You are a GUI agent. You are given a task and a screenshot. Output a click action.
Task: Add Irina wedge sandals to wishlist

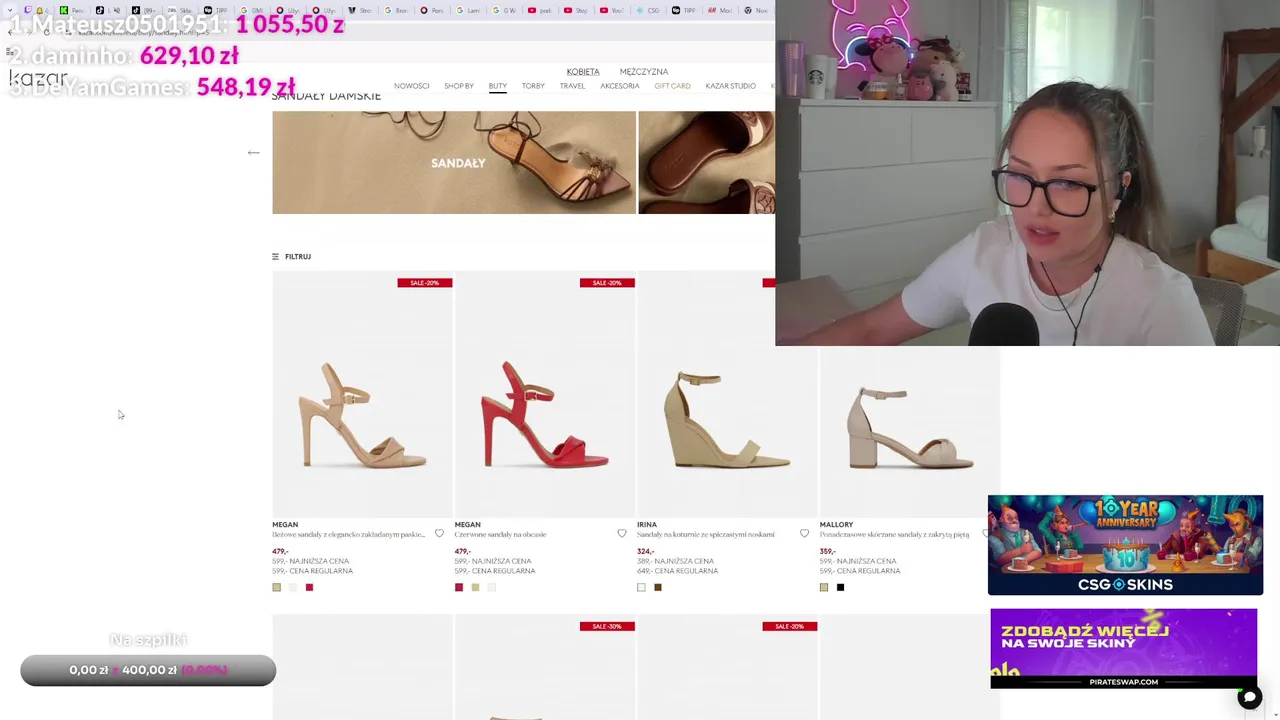804,534
